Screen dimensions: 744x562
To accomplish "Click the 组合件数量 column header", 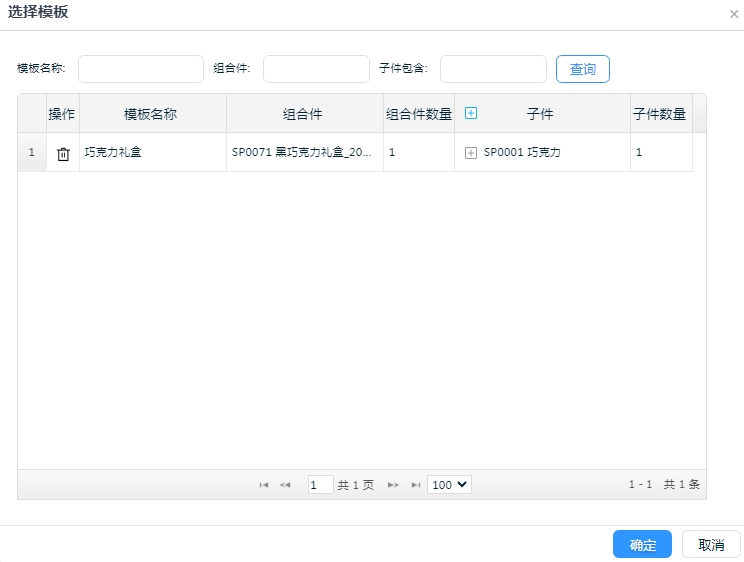I will click(419, 114).
